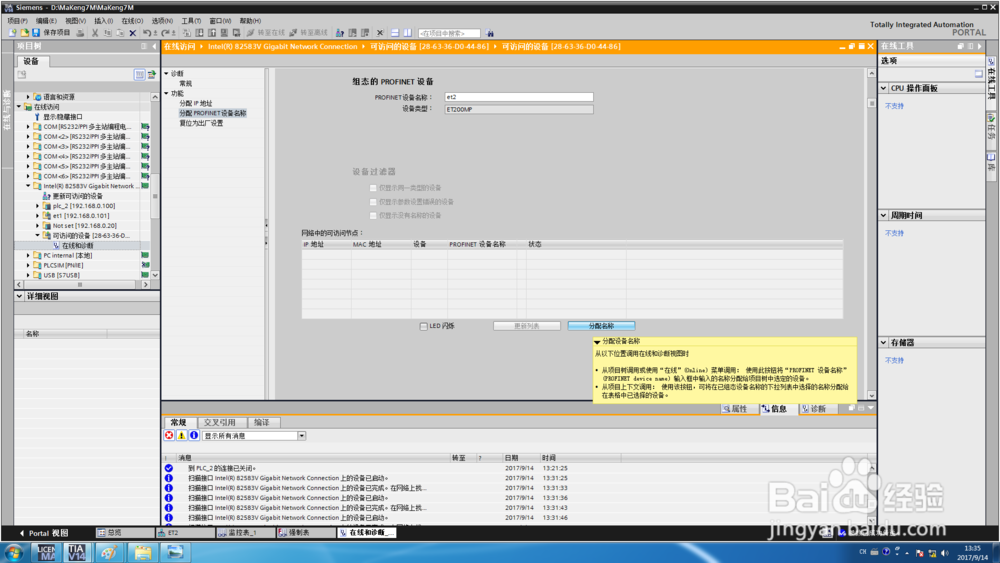Click the vertical split editor icon
This screenshot has width=1000, height=563.
(408, 33)
